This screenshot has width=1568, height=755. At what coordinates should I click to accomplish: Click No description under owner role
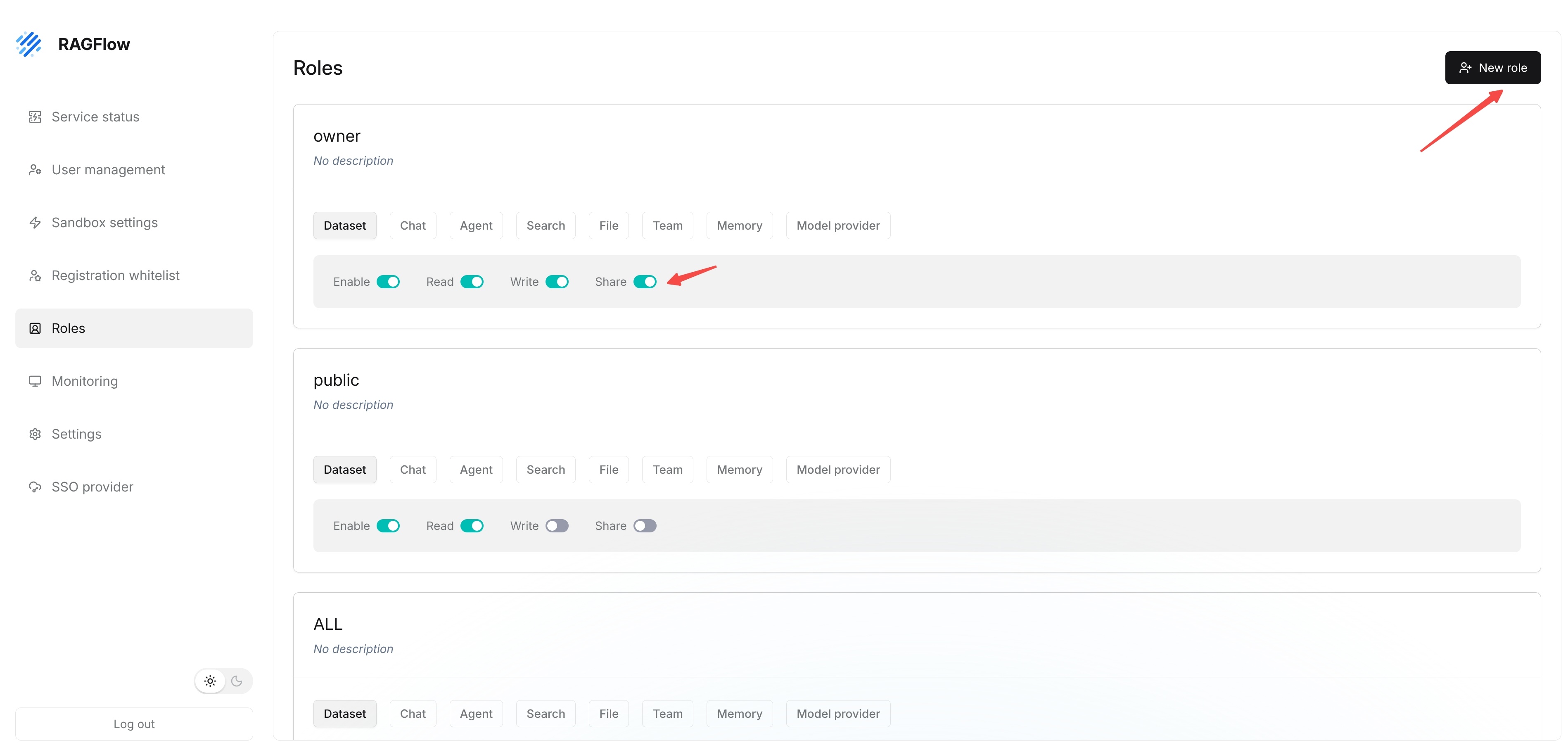[353, 161]
